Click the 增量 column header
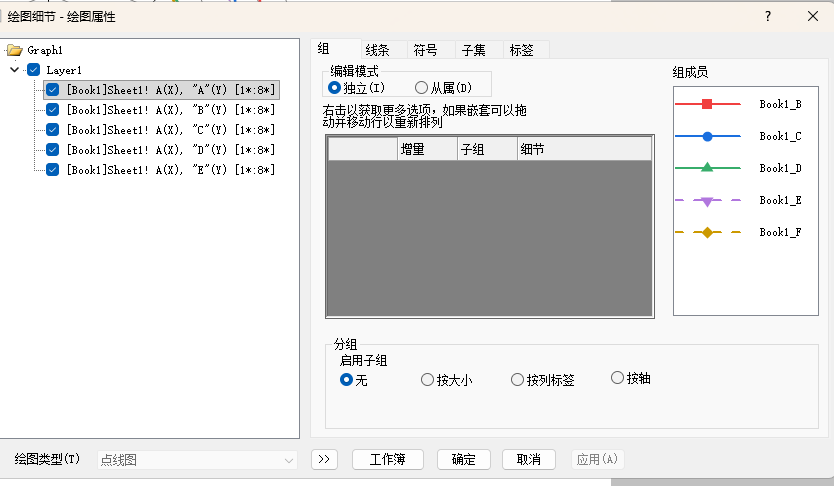 point(427,149)
